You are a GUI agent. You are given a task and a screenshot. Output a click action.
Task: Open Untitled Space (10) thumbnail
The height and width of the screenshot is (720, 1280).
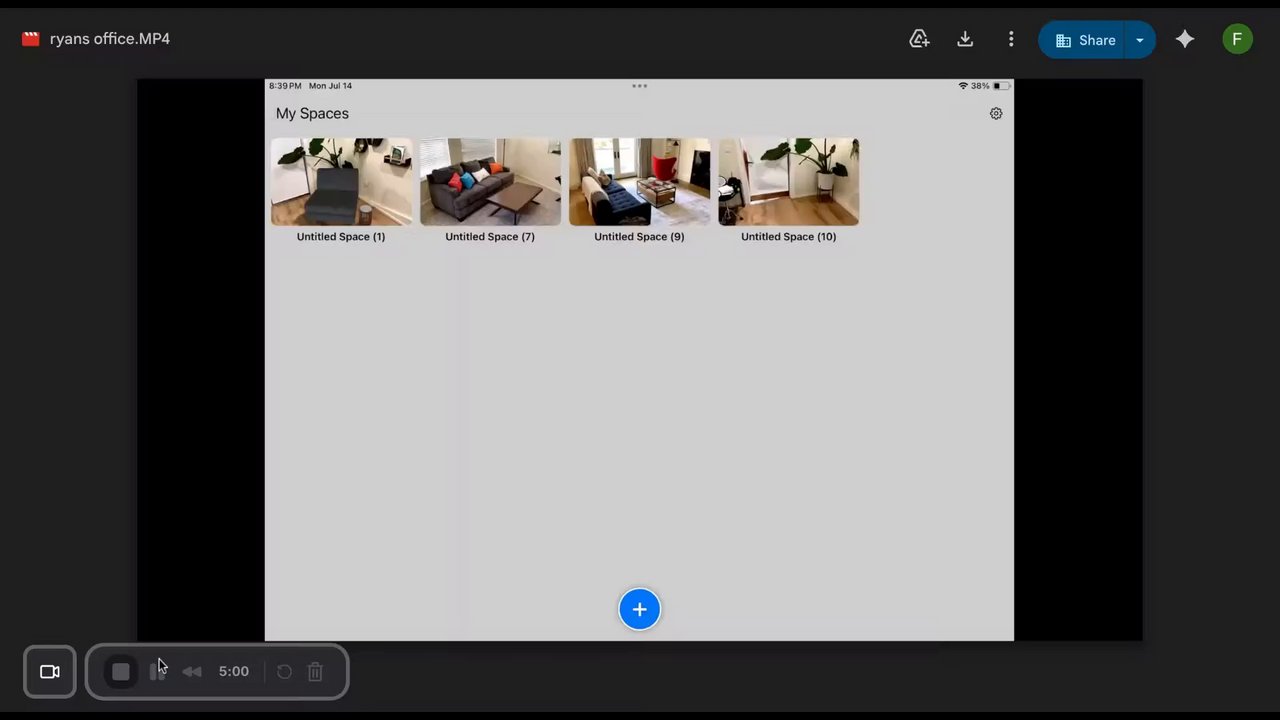click(788, 182)
